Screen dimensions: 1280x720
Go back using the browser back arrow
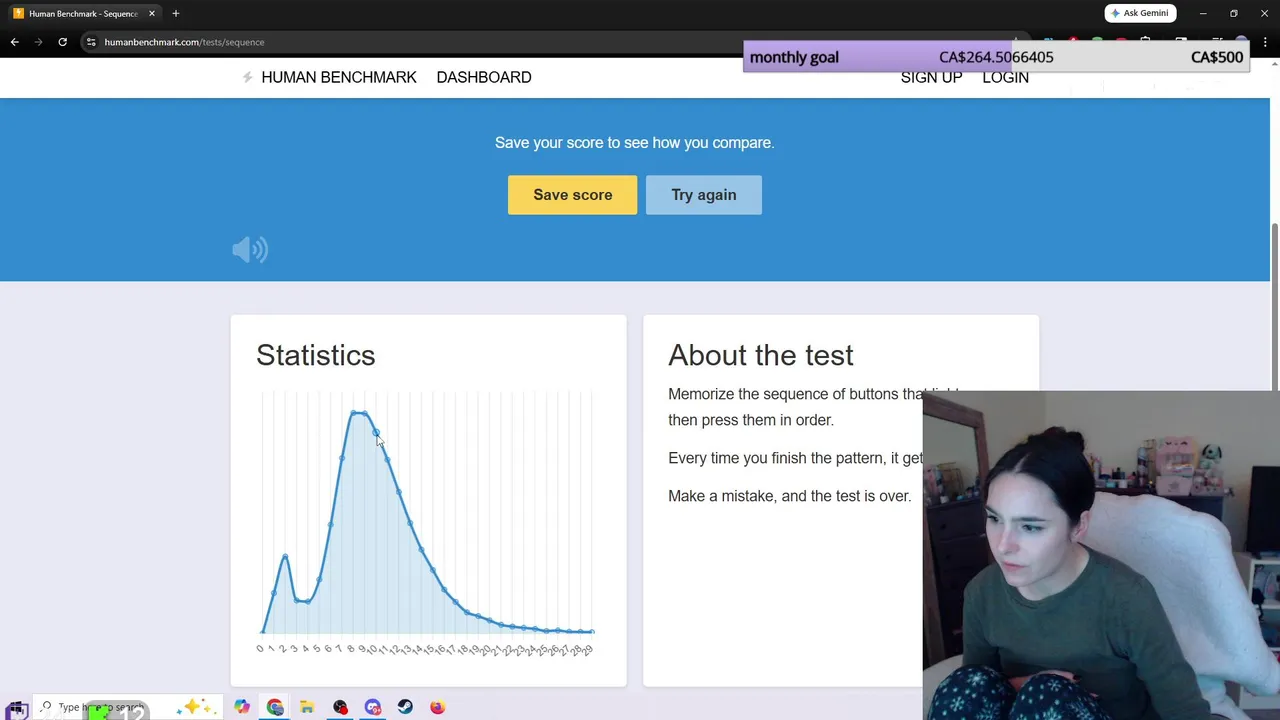pyautogui.click(x=14, y=42)
